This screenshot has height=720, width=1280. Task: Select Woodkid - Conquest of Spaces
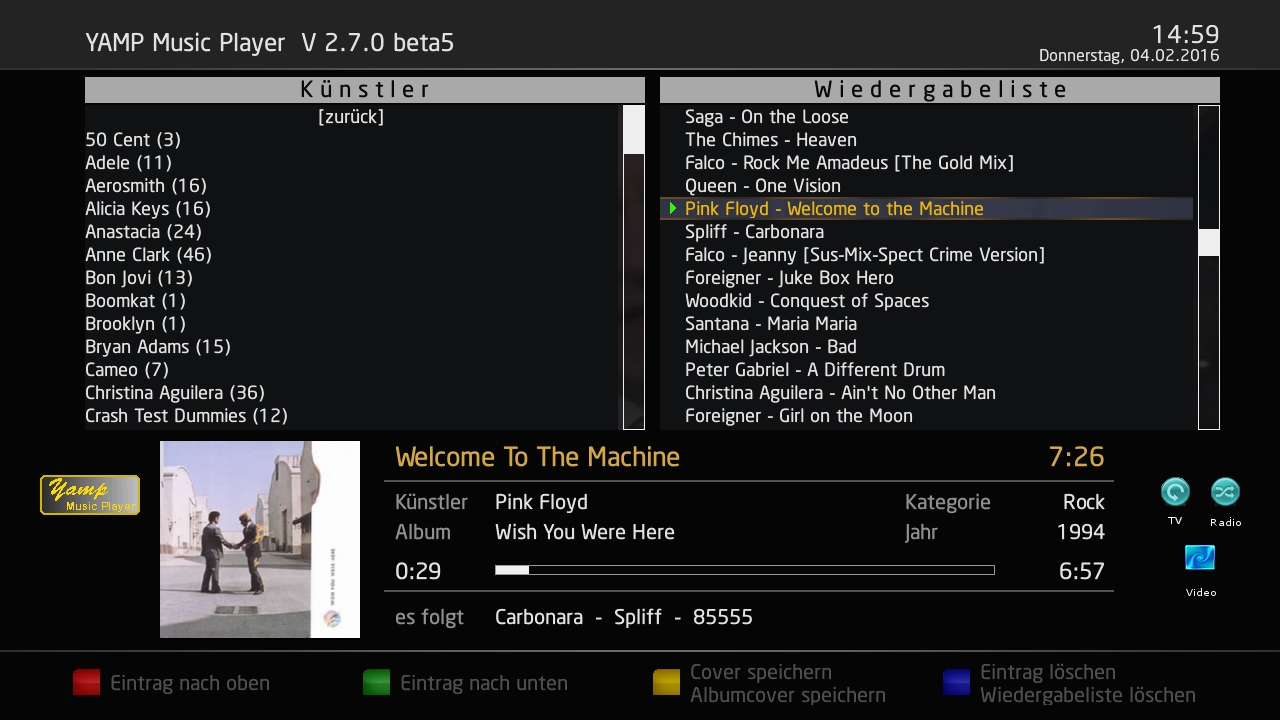[807, 301]
